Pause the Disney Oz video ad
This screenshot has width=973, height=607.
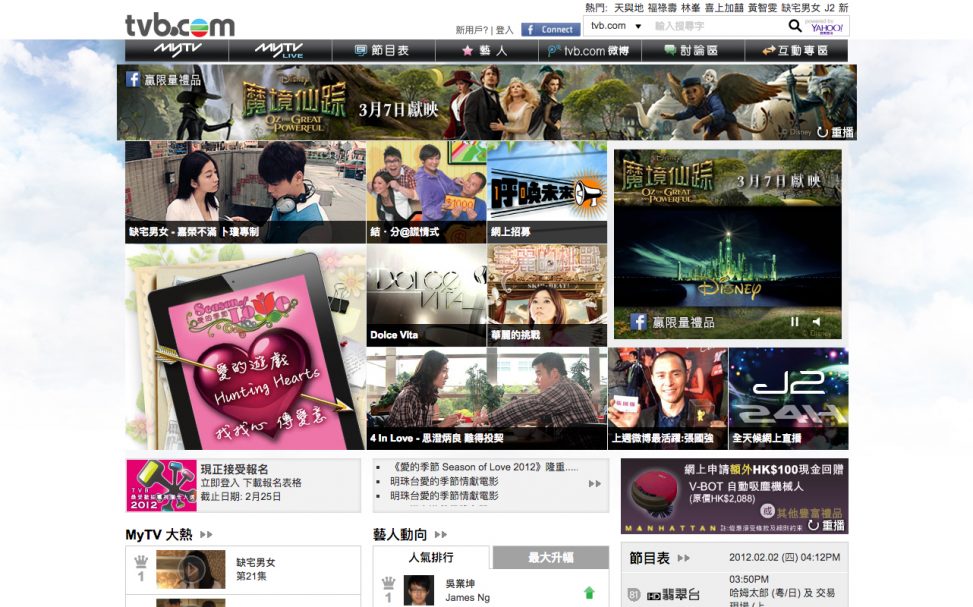click(x=794, y=321)
